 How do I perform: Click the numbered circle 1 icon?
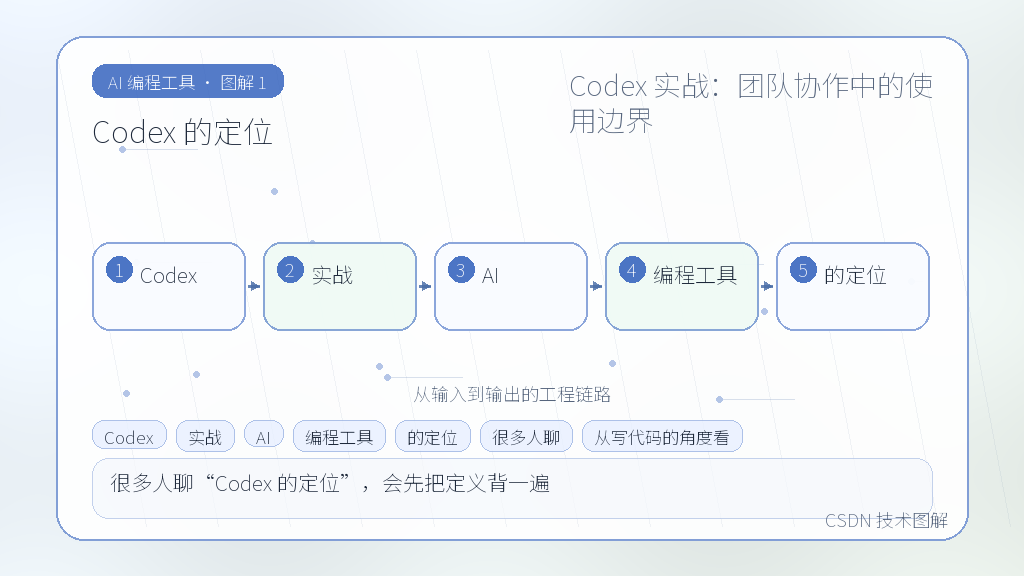(120, 270)
